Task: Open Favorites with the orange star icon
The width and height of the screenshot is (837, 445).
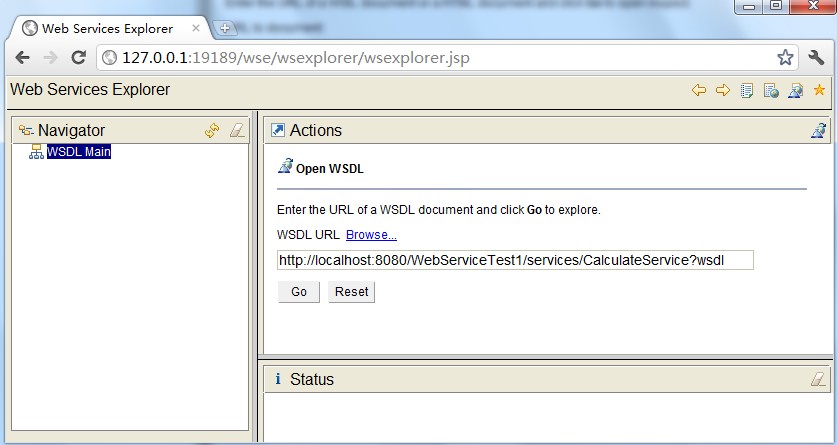Action: [819, 90]
